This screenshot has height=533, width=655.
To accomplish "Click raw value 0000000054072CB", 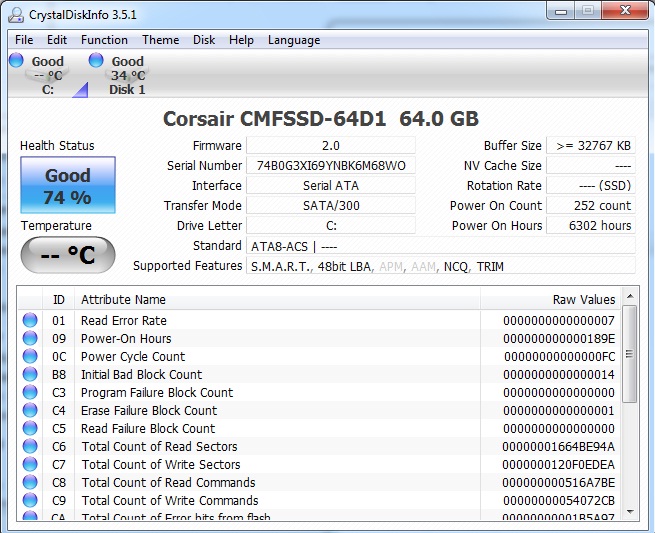I will 559,500.
